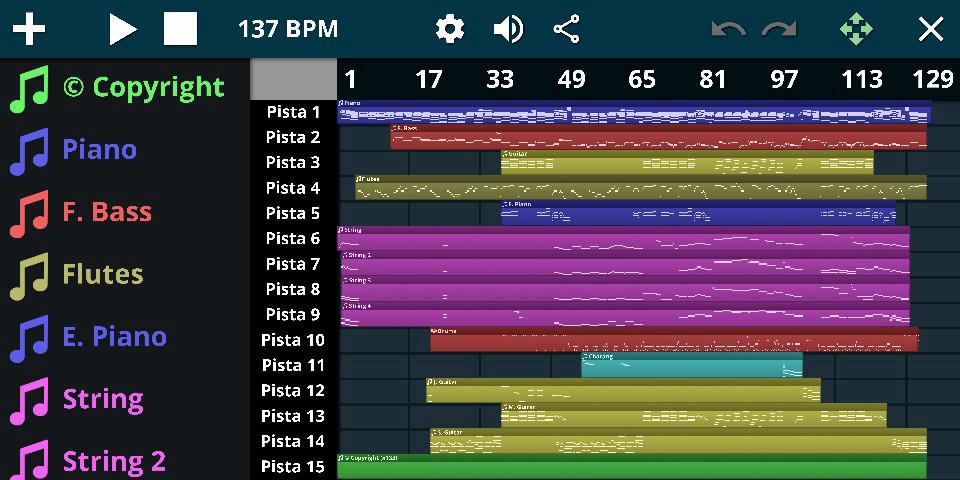Viewport: 960px width, 480px height.
Task: Change tempo via 137 BPM label
Action: point(288,29)
